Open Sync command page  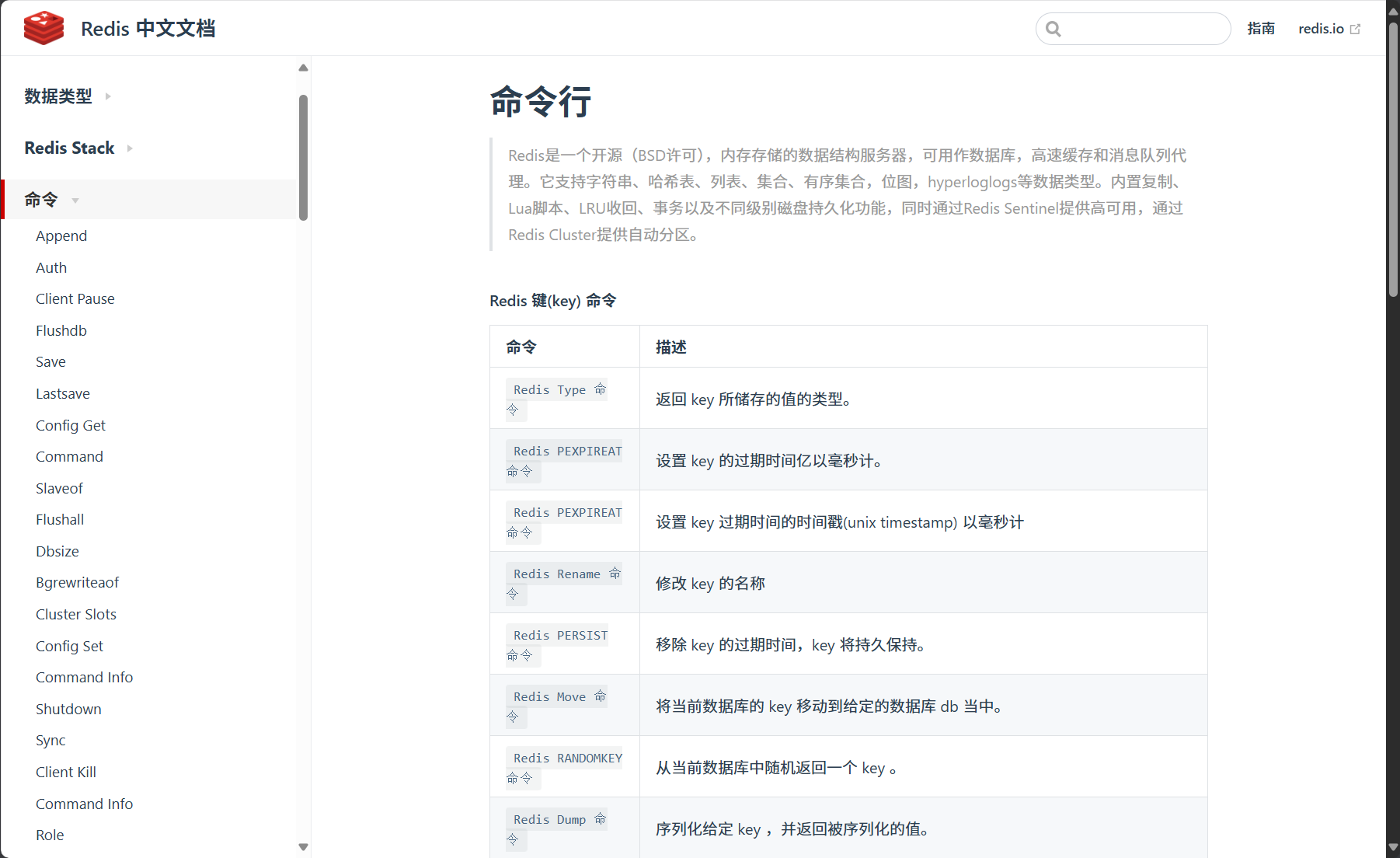tap(50, 741)
